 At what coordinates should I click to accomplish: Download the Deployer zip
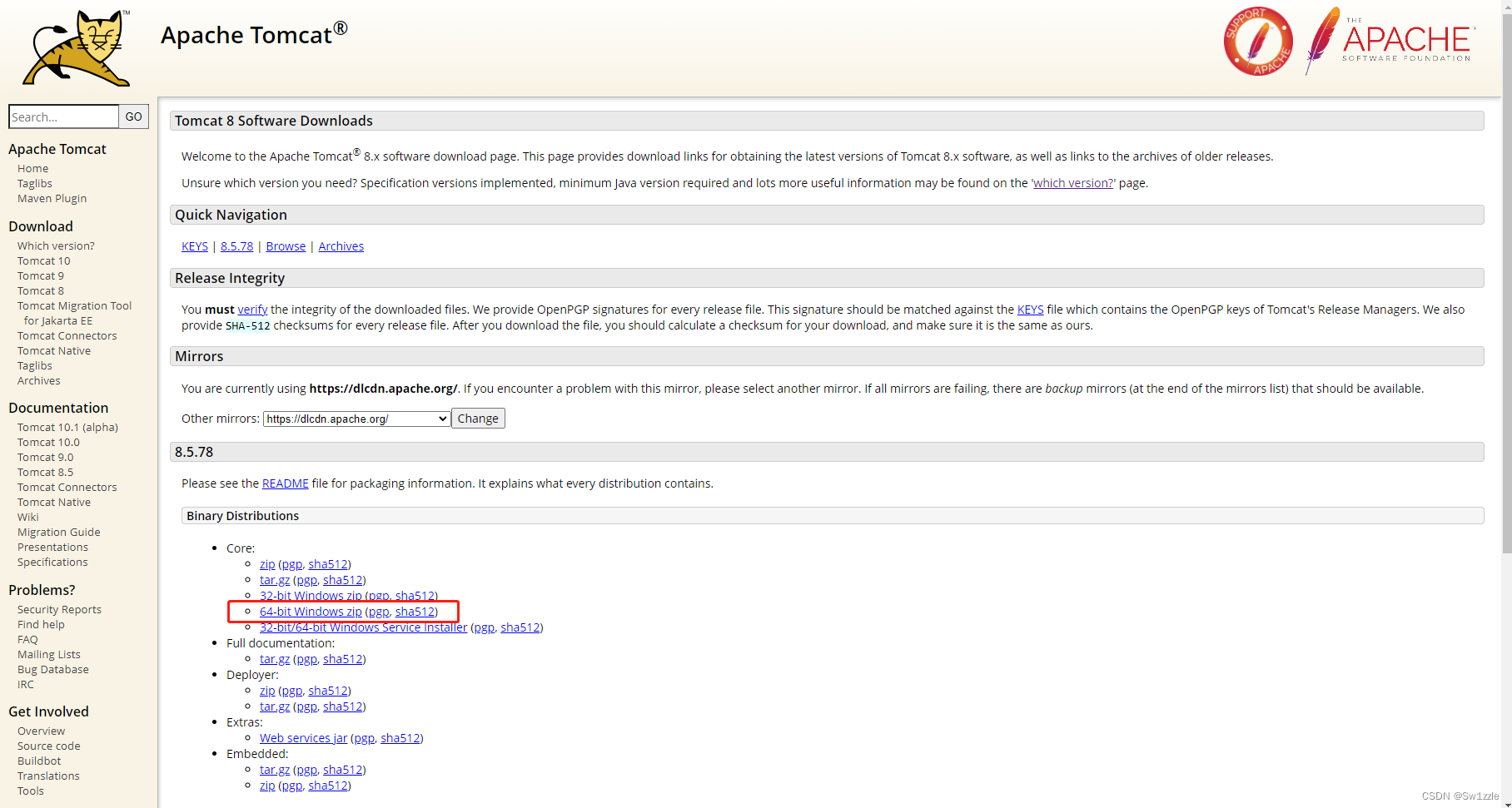click(267, 691)
